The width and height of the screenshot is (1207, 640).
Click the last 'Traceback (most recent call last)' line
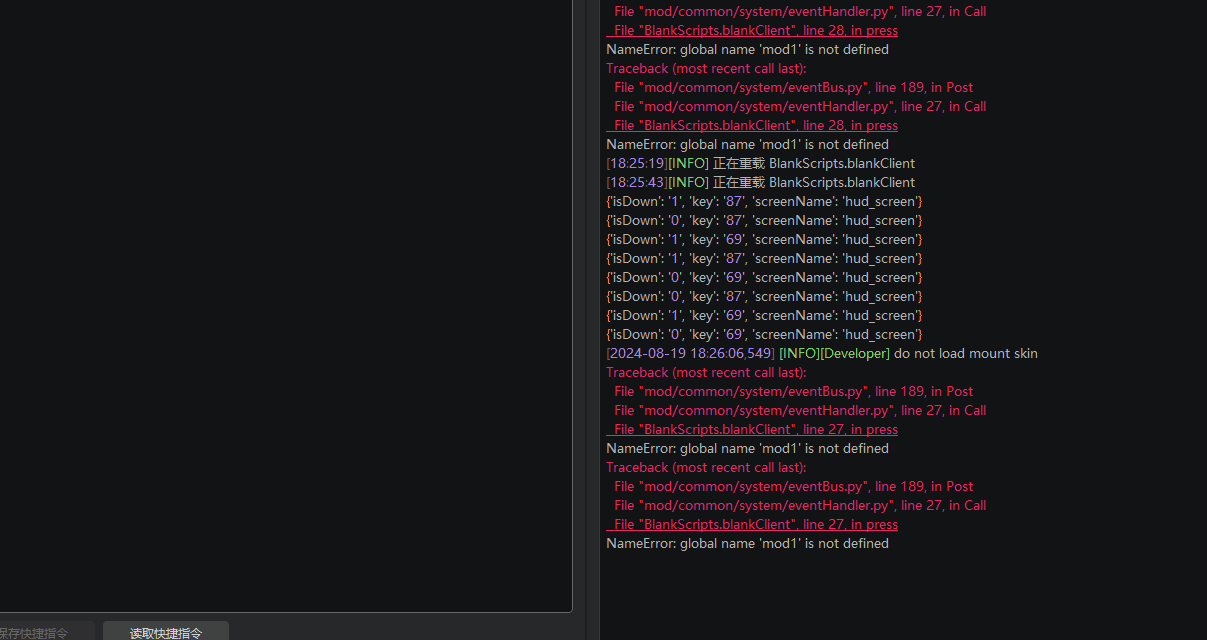click(706, 468)
